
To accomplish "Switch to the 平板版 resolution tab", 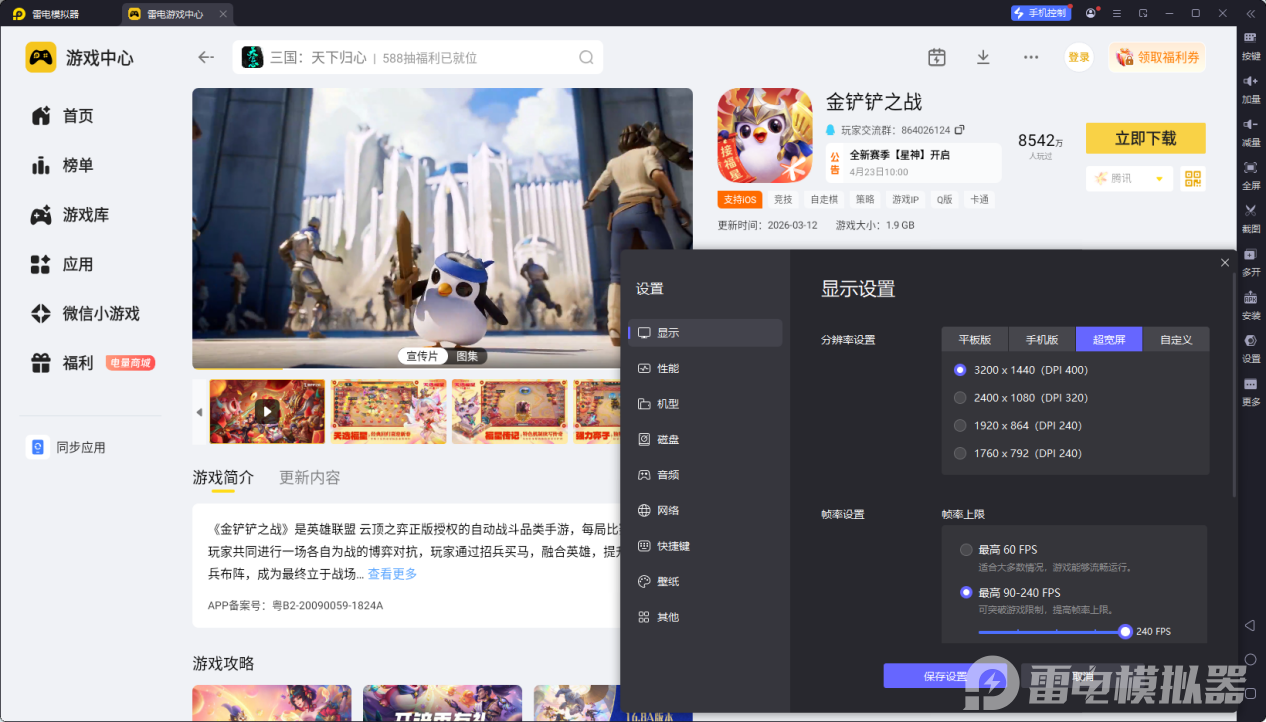I will [x=974, y=340].
